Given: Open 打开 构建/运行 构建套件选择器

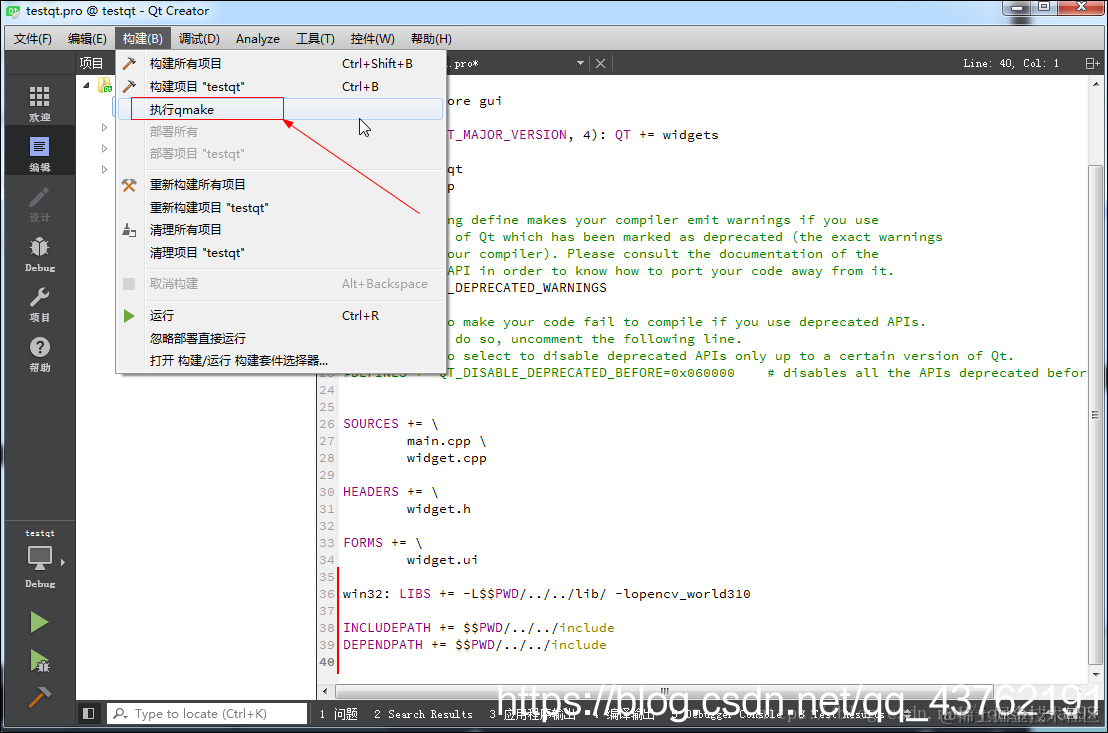Looking at the screenshot, I should [281, 360].
